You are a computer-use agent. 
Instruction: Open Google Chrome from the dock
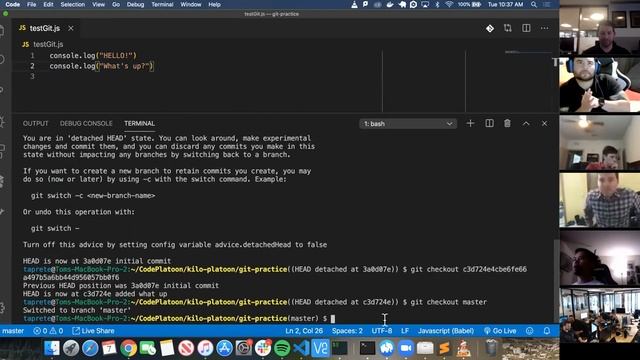coord(129,348)
